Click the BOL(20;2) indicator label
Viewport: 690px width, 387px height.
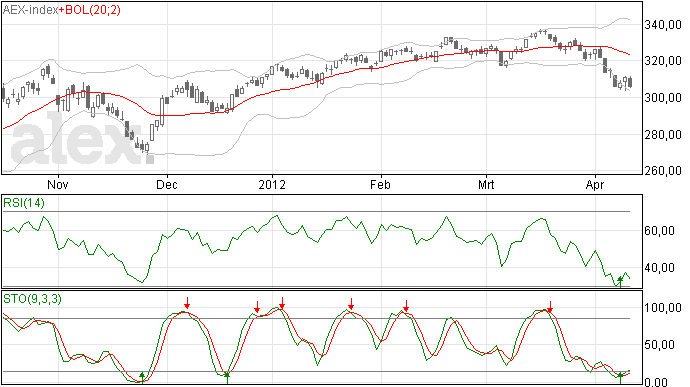coord(92,10)
